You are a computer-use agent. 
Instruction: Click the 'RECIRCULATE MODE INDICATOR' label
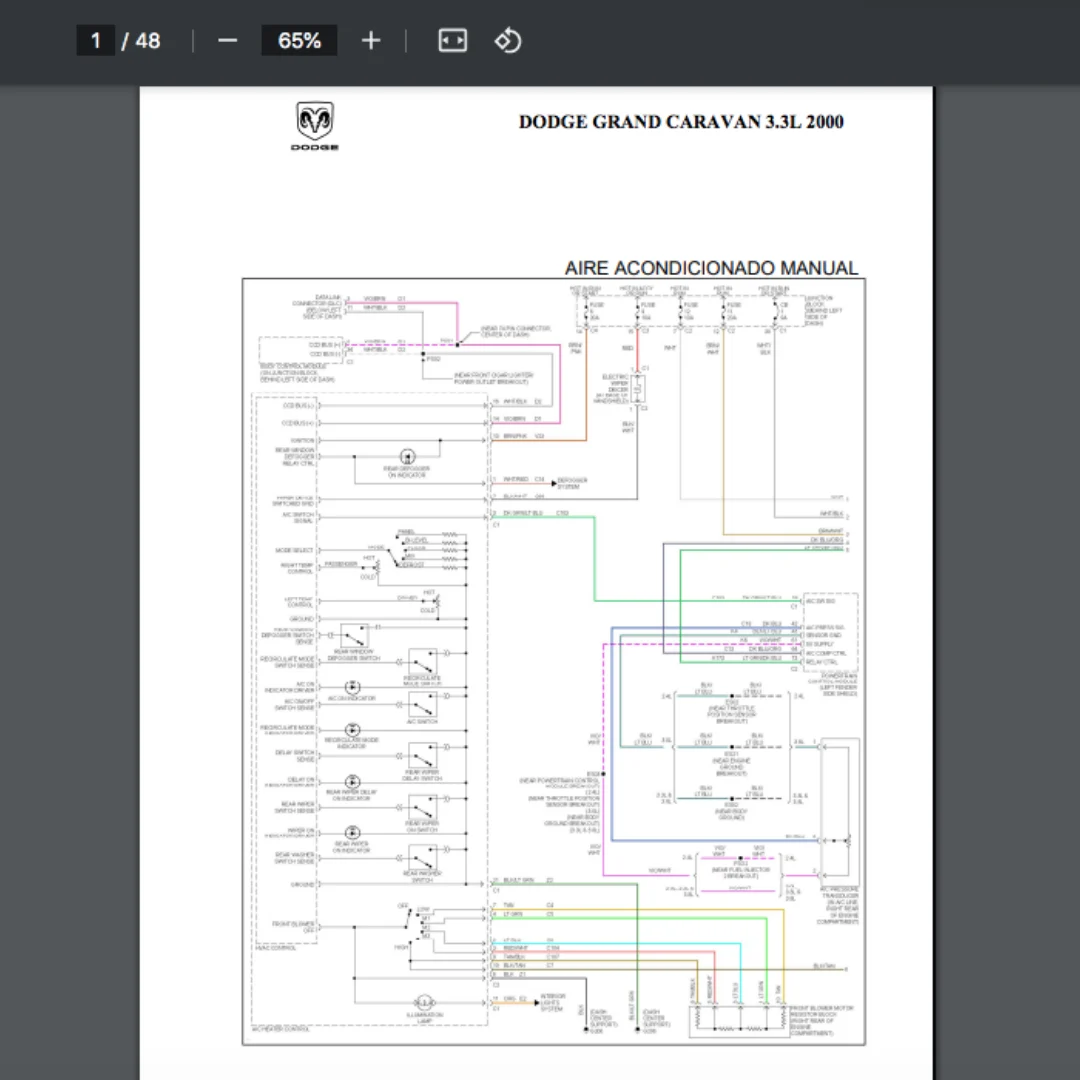(351, 742)
